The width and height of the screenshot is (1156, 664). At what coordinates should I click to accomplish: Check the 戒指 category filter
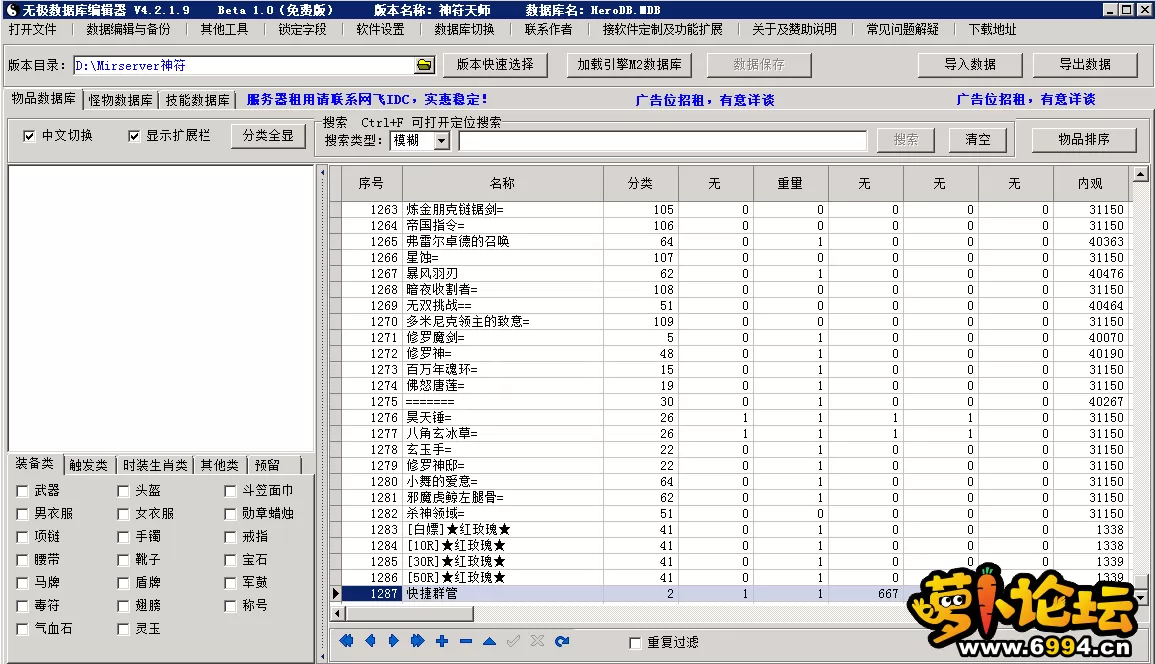230,537
